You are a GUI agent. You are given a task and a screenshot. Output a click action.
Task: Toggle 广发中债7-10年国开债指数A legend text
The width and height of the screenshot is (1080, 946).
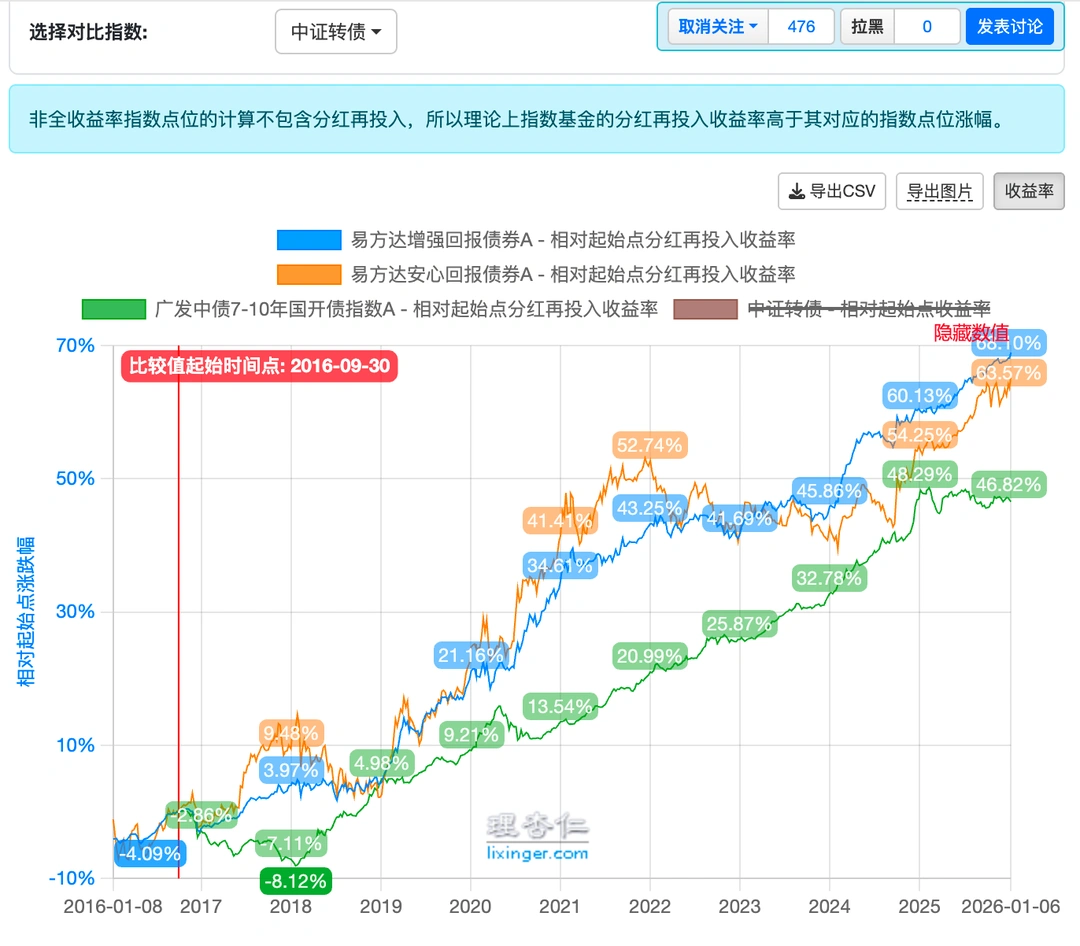pyautogui.click(x=406, y=309)
